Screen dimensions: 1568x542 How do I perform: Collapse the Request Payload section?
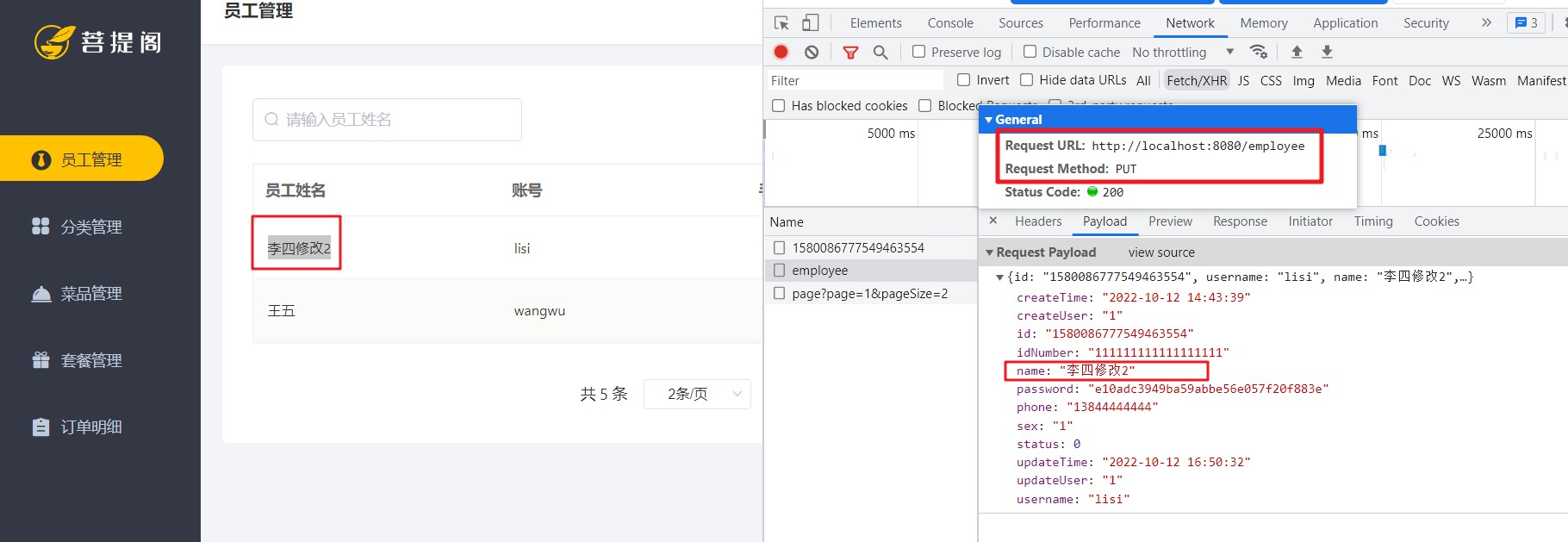click(989, 252)
